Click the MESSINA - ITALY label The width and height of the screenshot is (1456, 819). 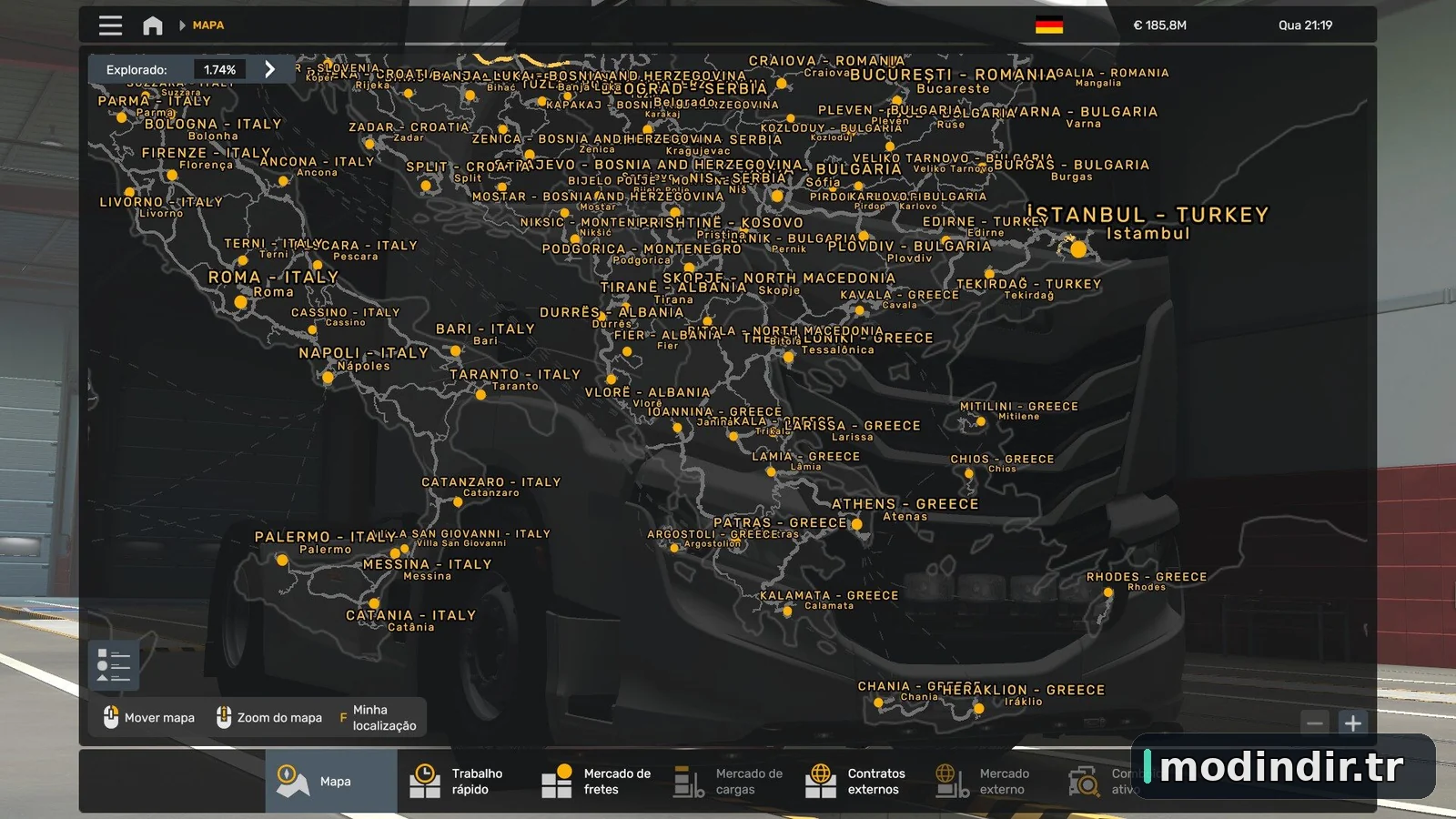point(427,564)
